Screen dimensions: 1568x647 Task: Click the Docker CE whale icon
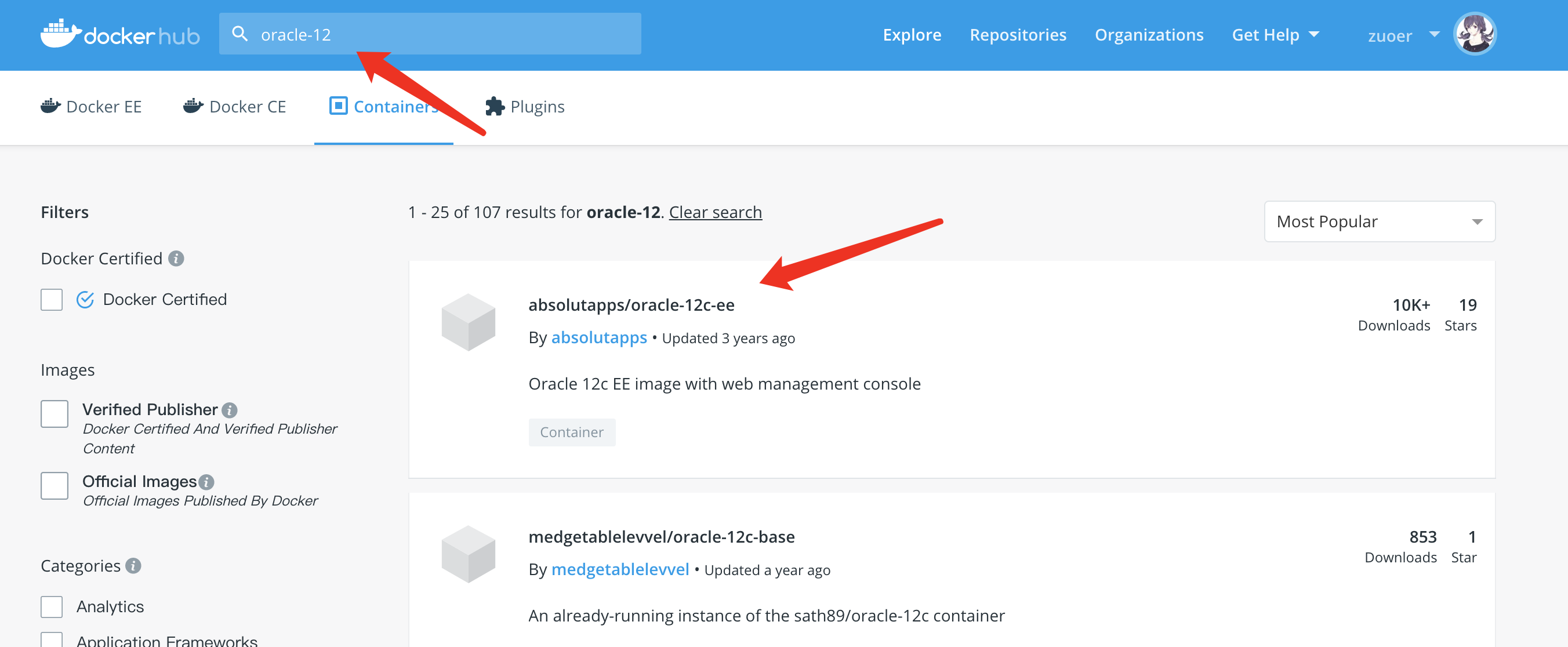click(193, 106)
